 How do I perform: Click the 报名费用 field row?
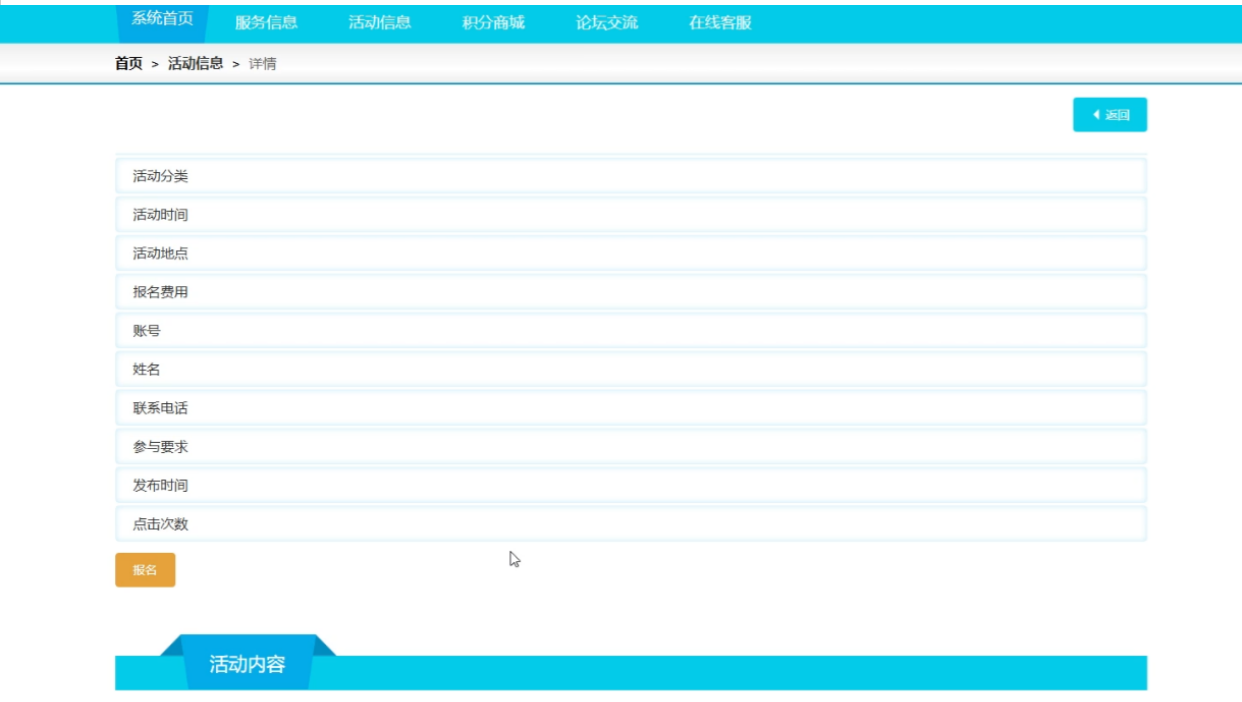pos(631,293)
